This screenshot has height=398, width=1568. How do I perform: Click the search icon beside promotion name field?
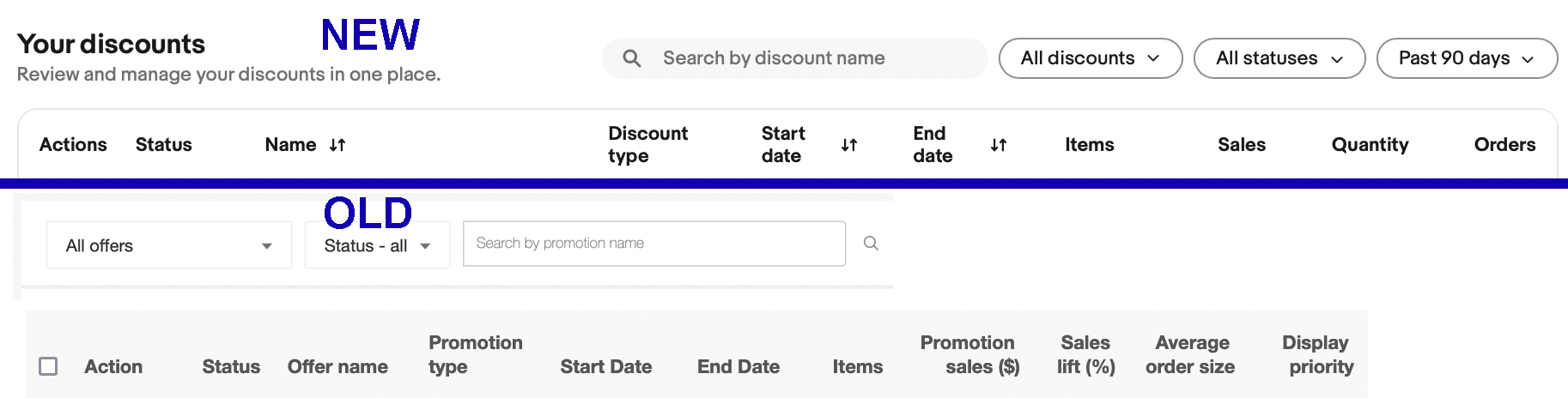tap(871, 244)
